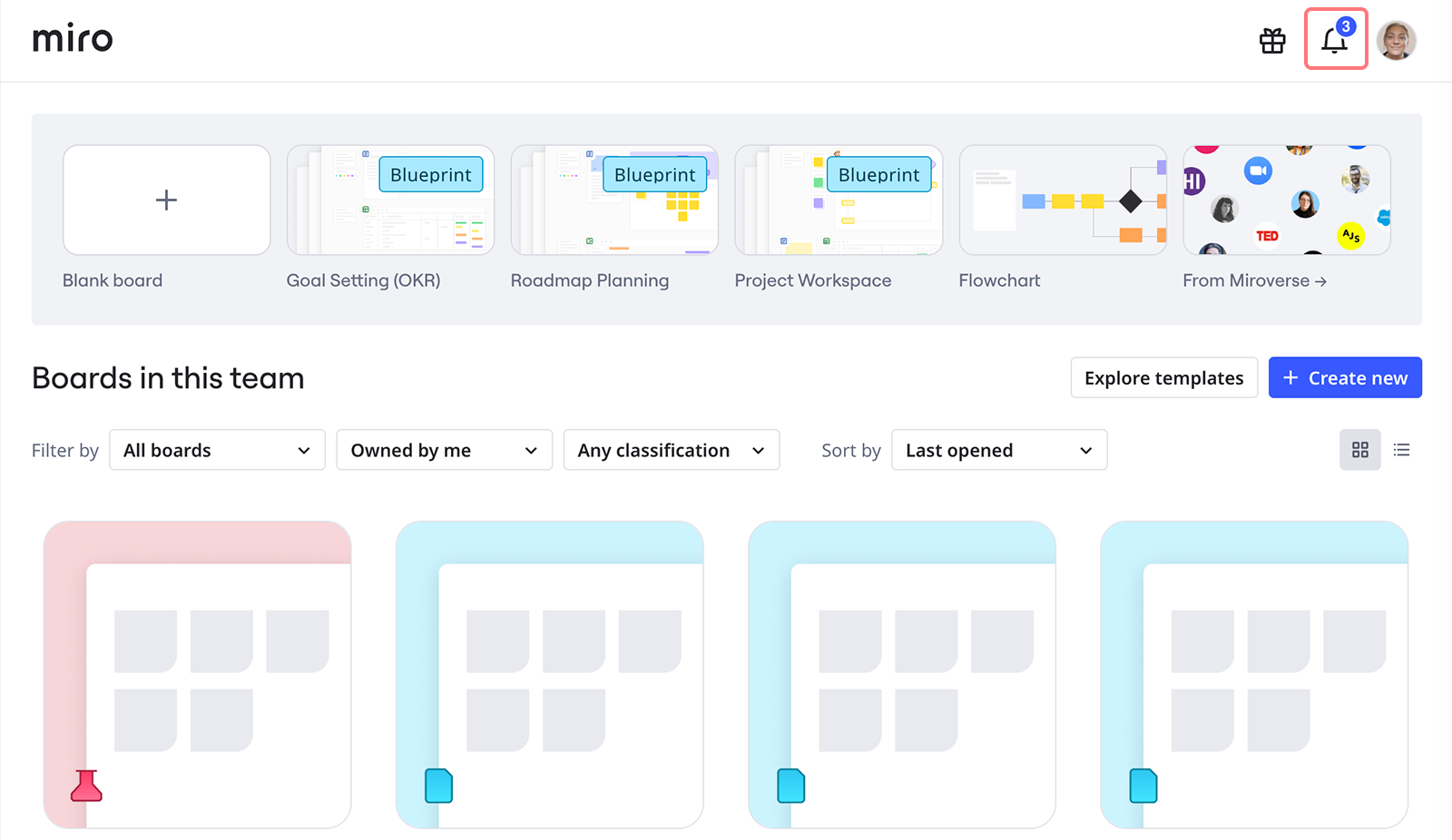1452x840 pixels.
Task: Click the blue document icon on second board
Action: [438, 786]
